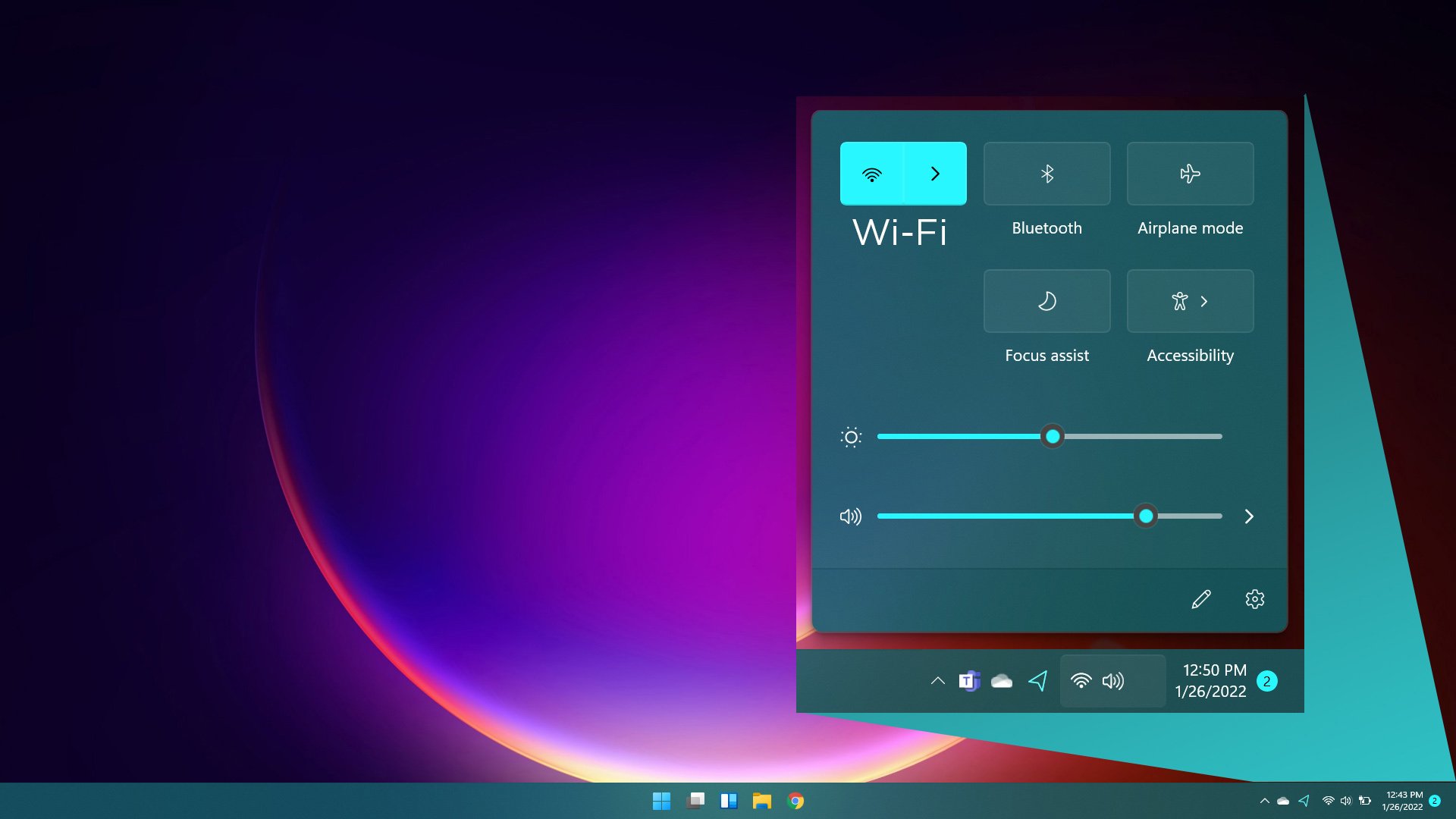Open Task View on the taskbar

pyautogui.click(x=695, y=801)
